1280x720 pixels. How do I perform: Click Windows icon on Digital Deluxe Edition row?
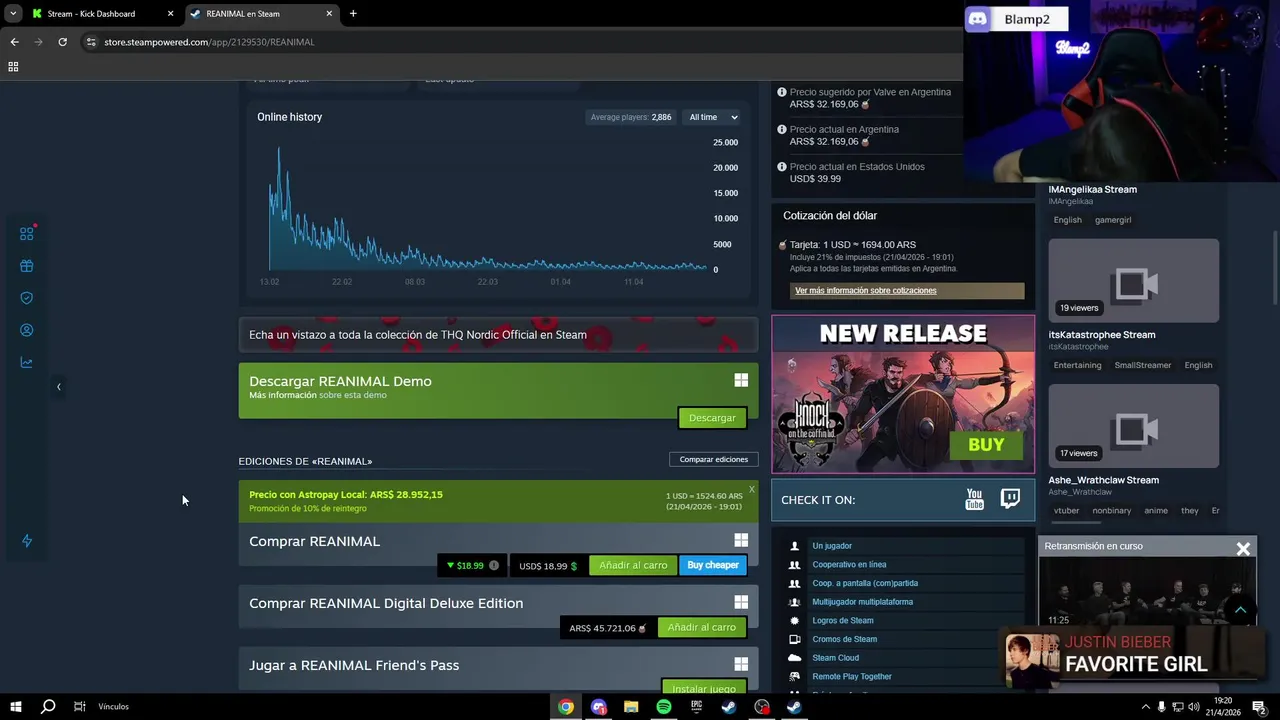(x=741, y=602)
